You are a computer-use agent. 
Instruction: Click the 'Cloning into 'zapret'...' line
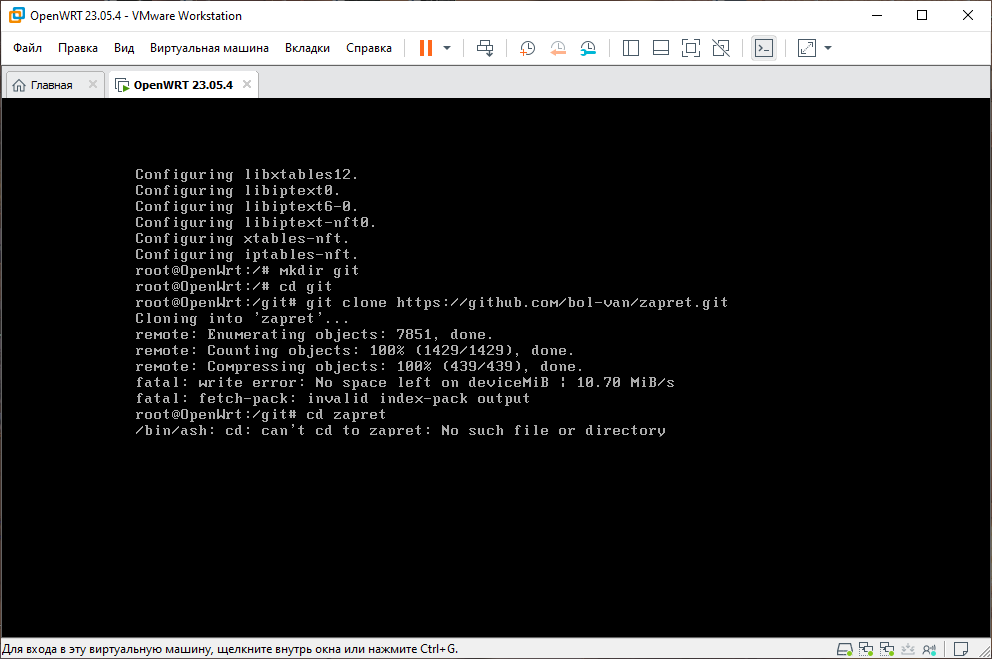[x=242, y=319]
